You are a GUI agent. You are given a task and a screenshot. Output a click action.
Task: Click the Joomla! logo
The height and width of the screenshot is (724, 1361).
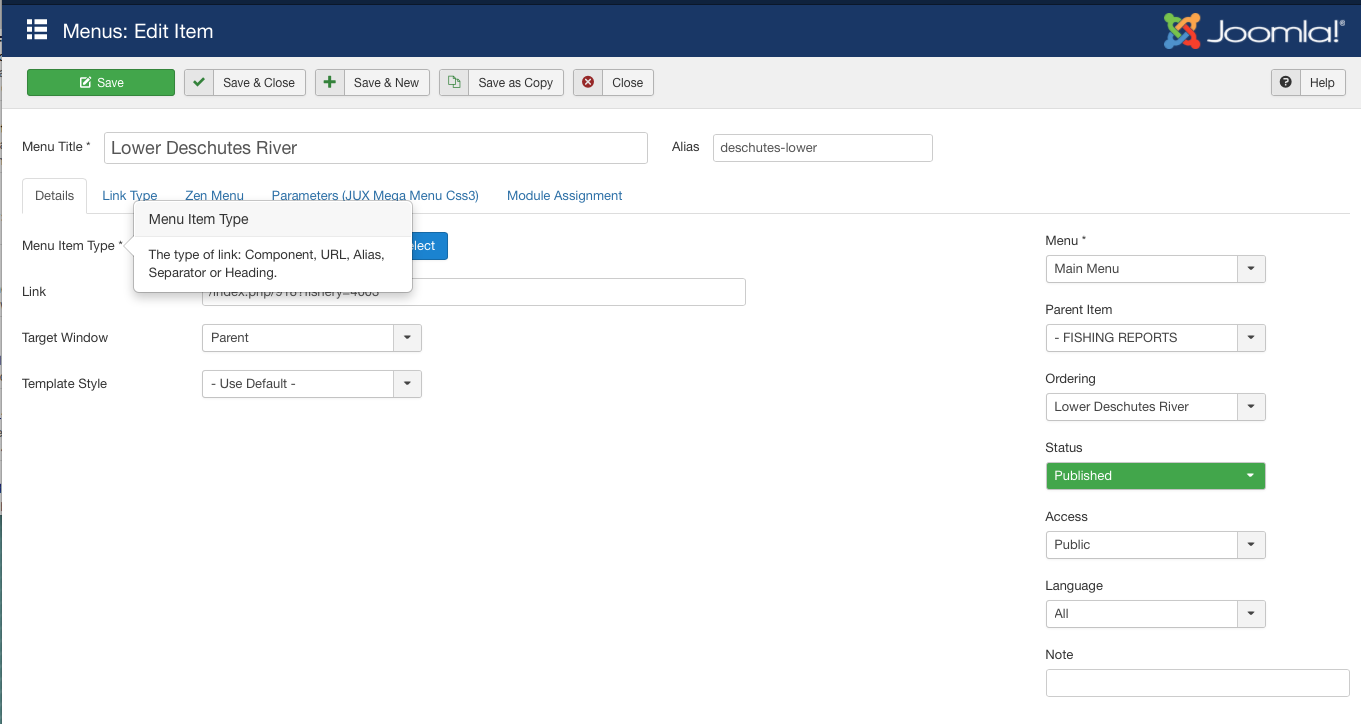click(1254, 31)
